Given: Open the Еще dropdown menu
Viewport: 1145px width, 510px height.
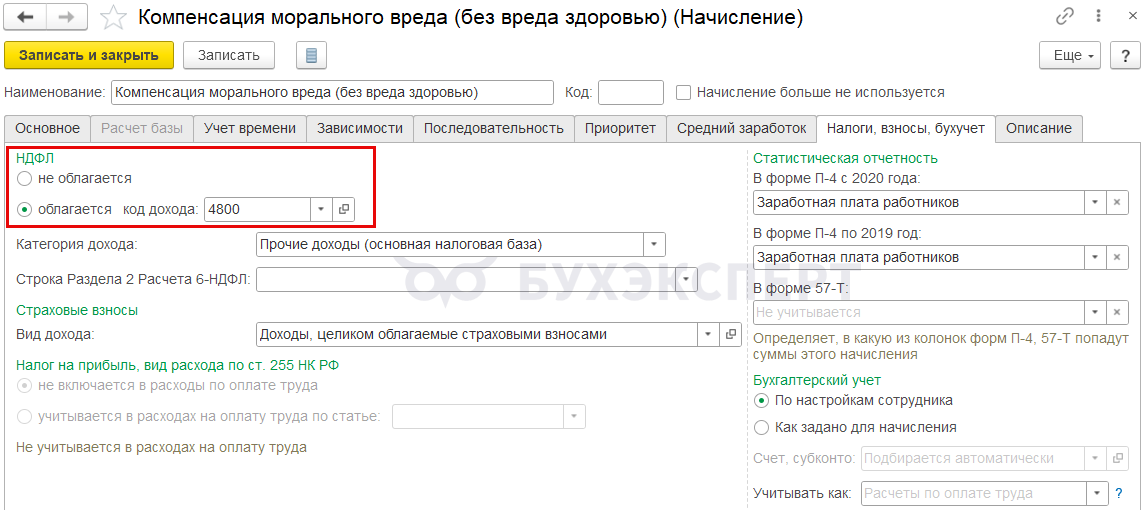Looking at the screenshot, I should [x=1071, y=56].
